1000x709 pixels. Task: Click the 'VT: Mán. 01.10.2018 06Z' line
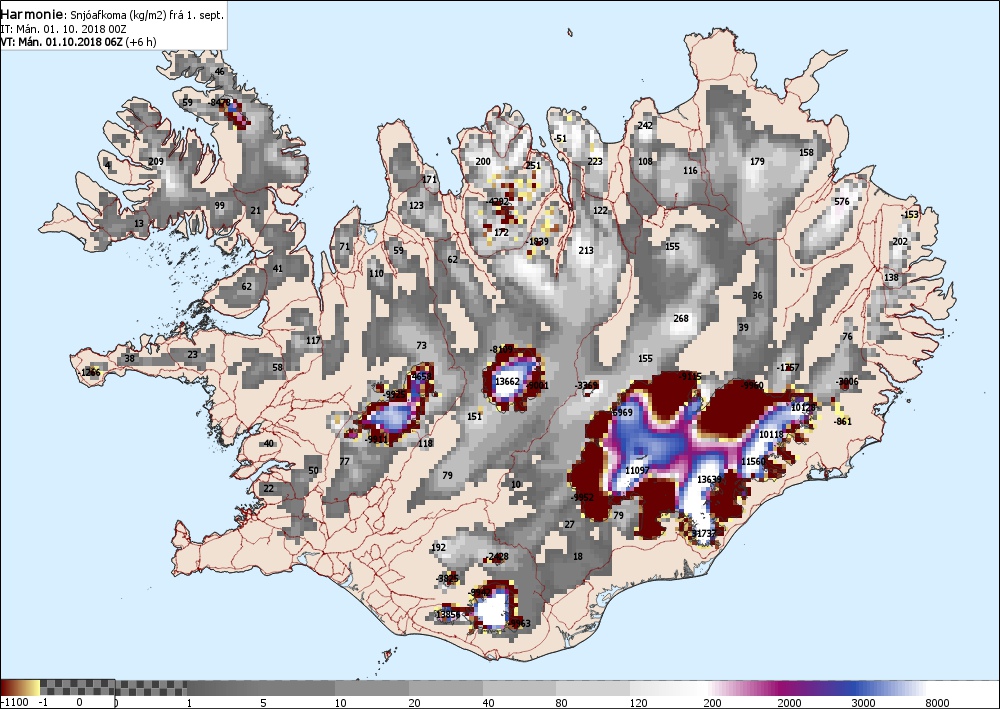[61, 42]
